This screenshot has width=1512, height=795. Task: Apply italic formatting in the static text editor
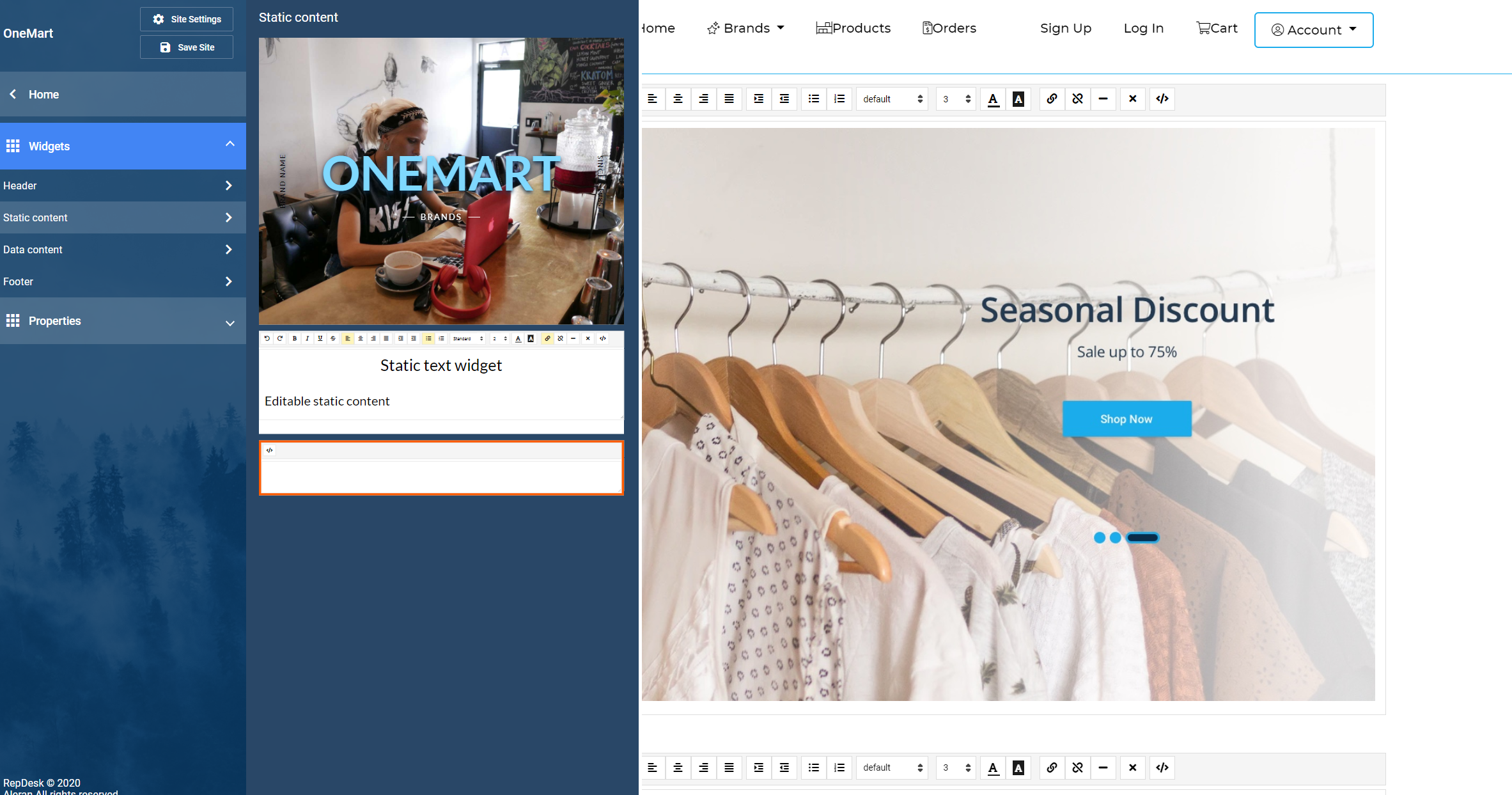coord(307,338)
